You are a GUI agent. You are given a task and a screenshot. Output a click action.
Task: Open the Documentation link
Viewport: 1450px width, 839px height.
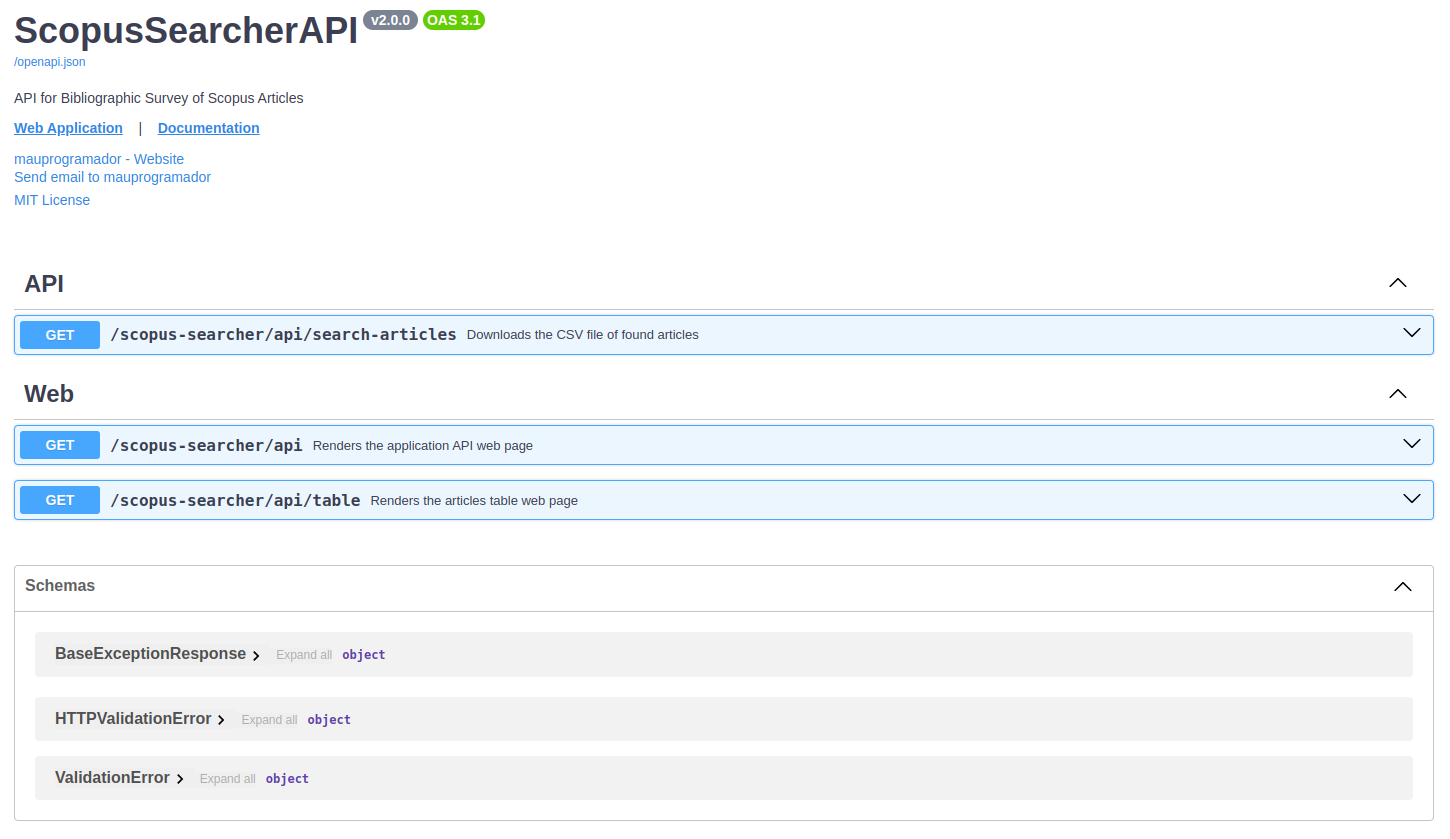(x=208, y=128)
